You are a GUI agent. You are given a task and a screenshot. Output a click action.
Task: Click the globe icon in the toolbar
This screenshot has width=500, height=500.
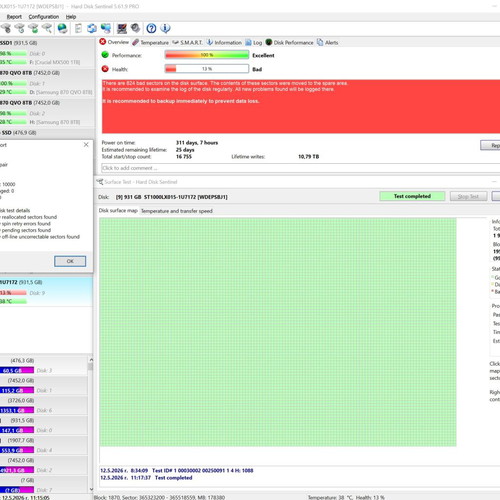62,29
